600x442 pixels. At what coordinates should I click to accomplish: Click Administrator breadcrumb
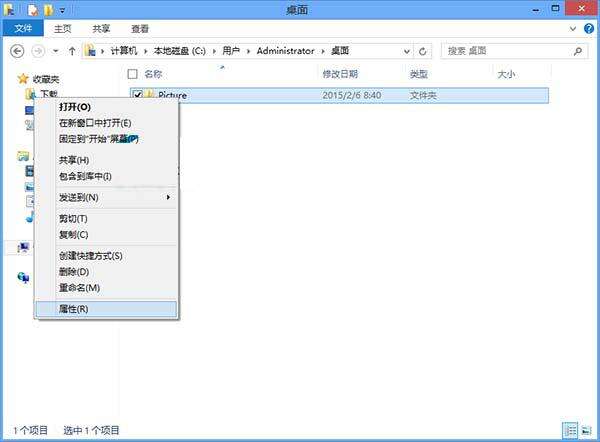tap(285, 51)
